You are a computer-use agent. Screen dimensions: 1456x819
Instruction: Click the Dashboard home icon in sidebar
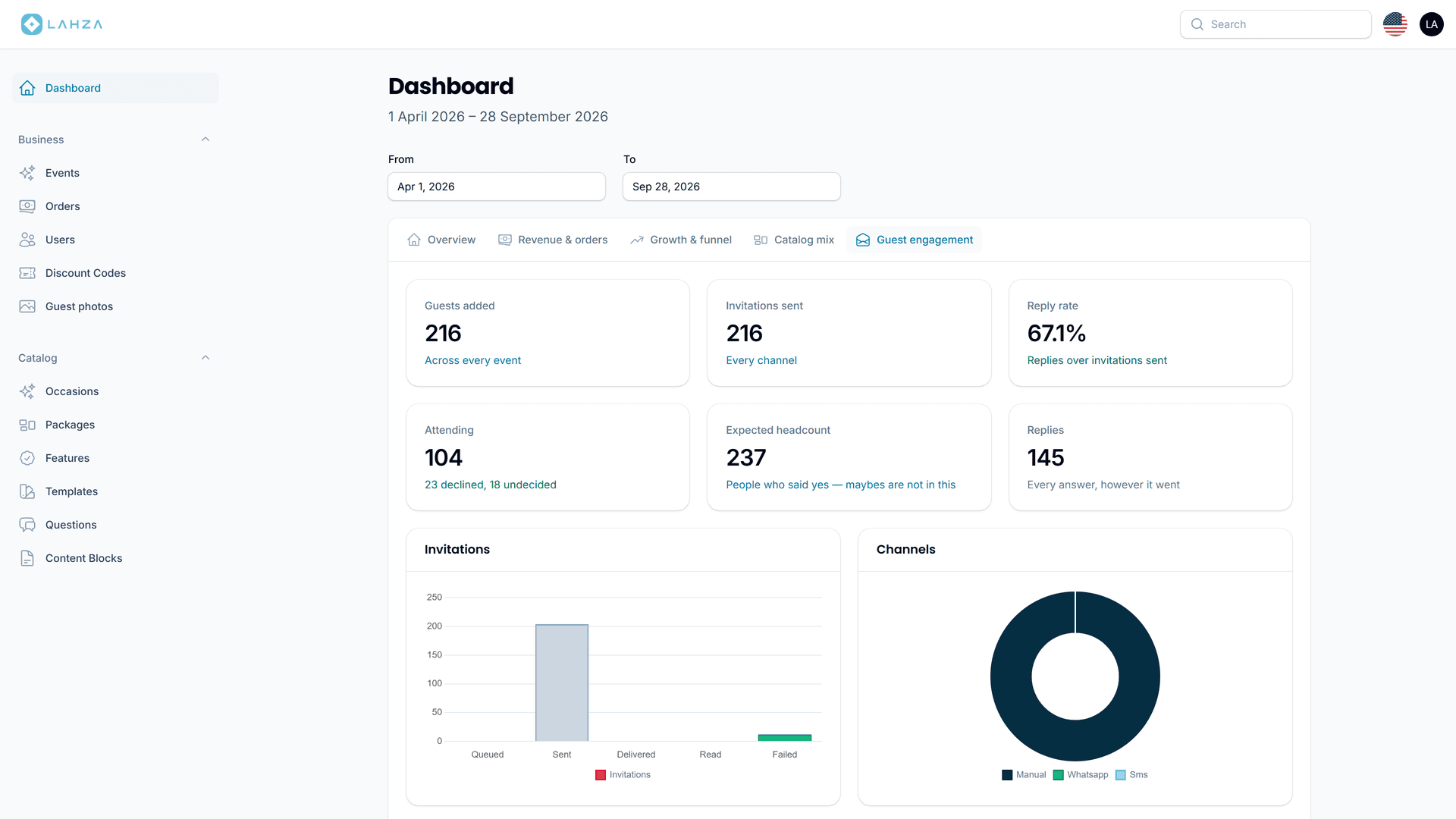click(27, 88)
